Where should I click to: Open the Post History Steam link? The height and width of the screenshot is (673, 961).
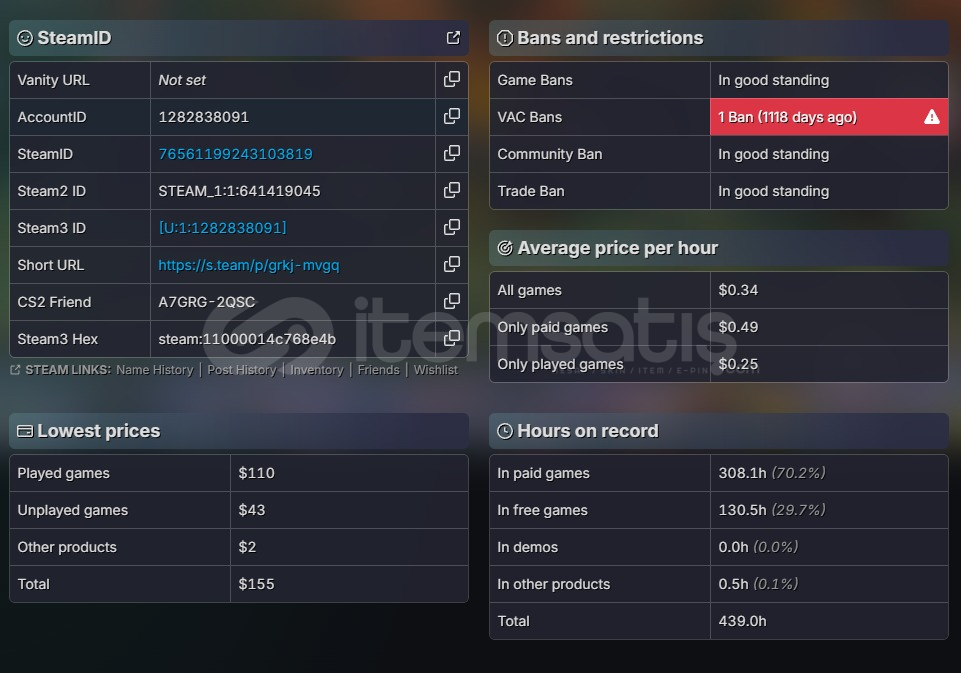[x=241, y=370]
